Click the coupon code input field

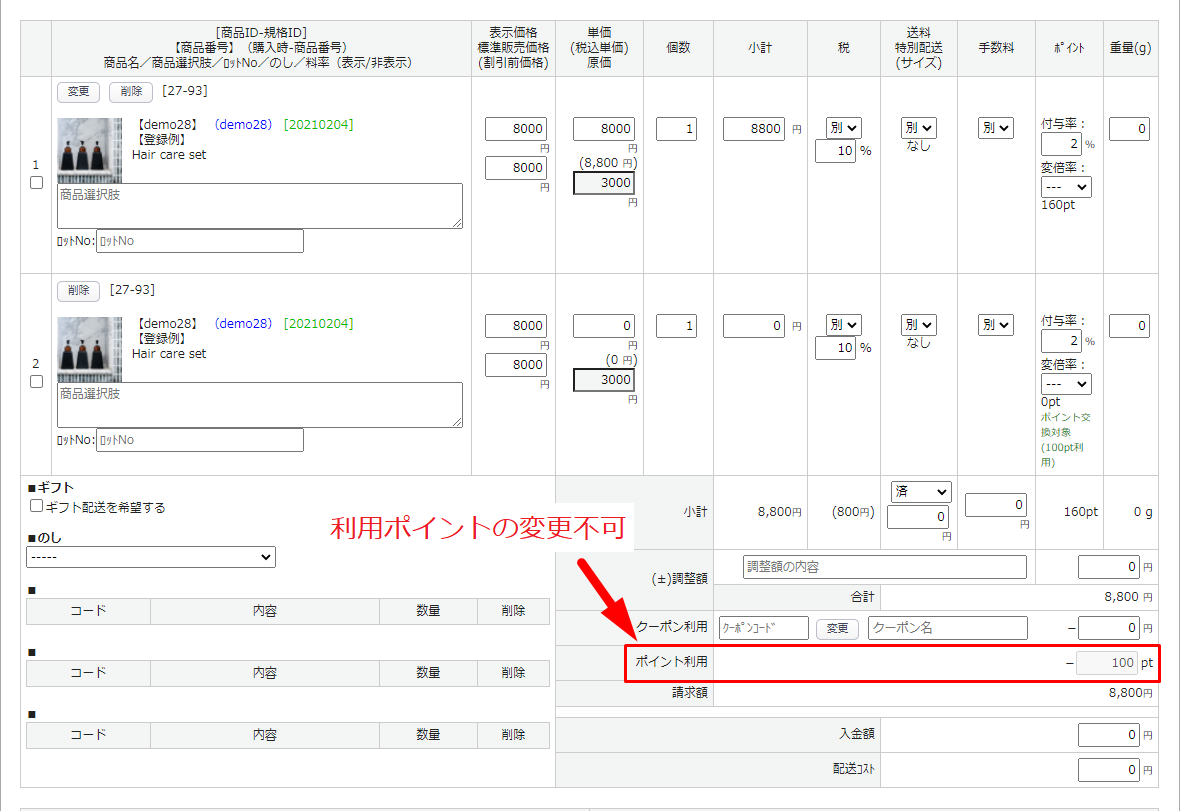click(x=763, y=628)
